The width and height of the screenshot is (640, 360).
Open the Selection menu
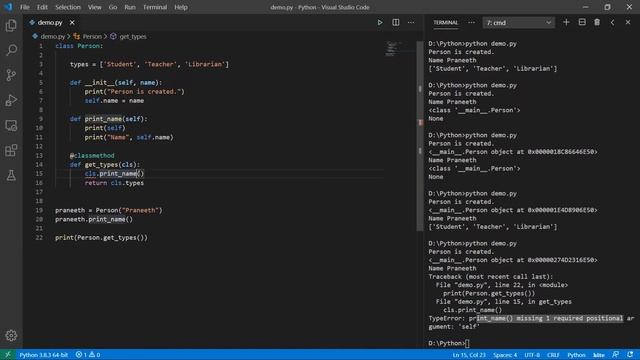pyautogui.click(x=68, y=7)
